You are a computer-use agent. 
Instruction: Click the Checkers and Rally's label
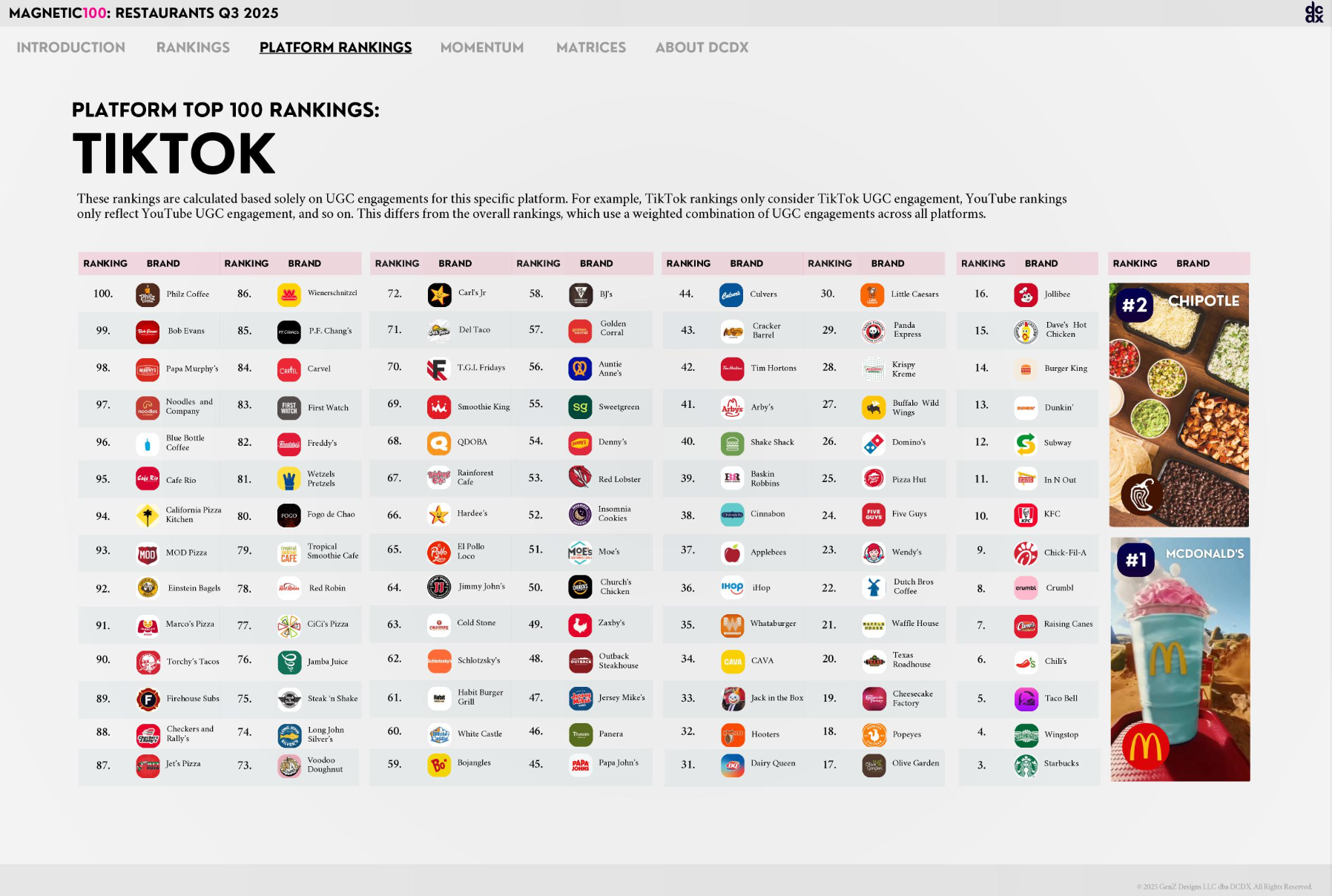coord(190,734)
